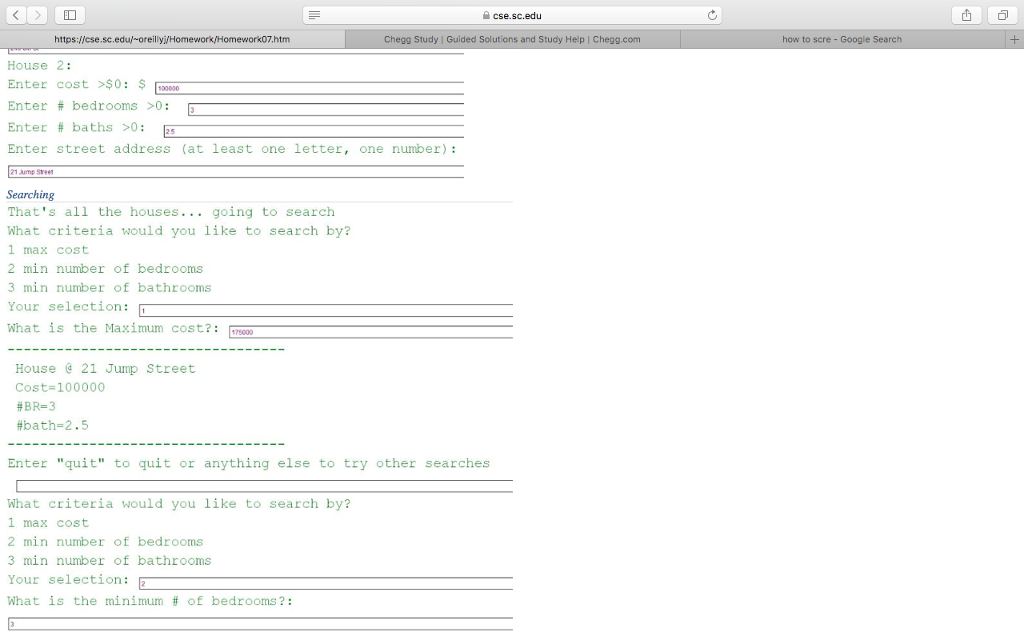
Task: Show all tabs overview icon
Action: click(x=1002, y=15)
